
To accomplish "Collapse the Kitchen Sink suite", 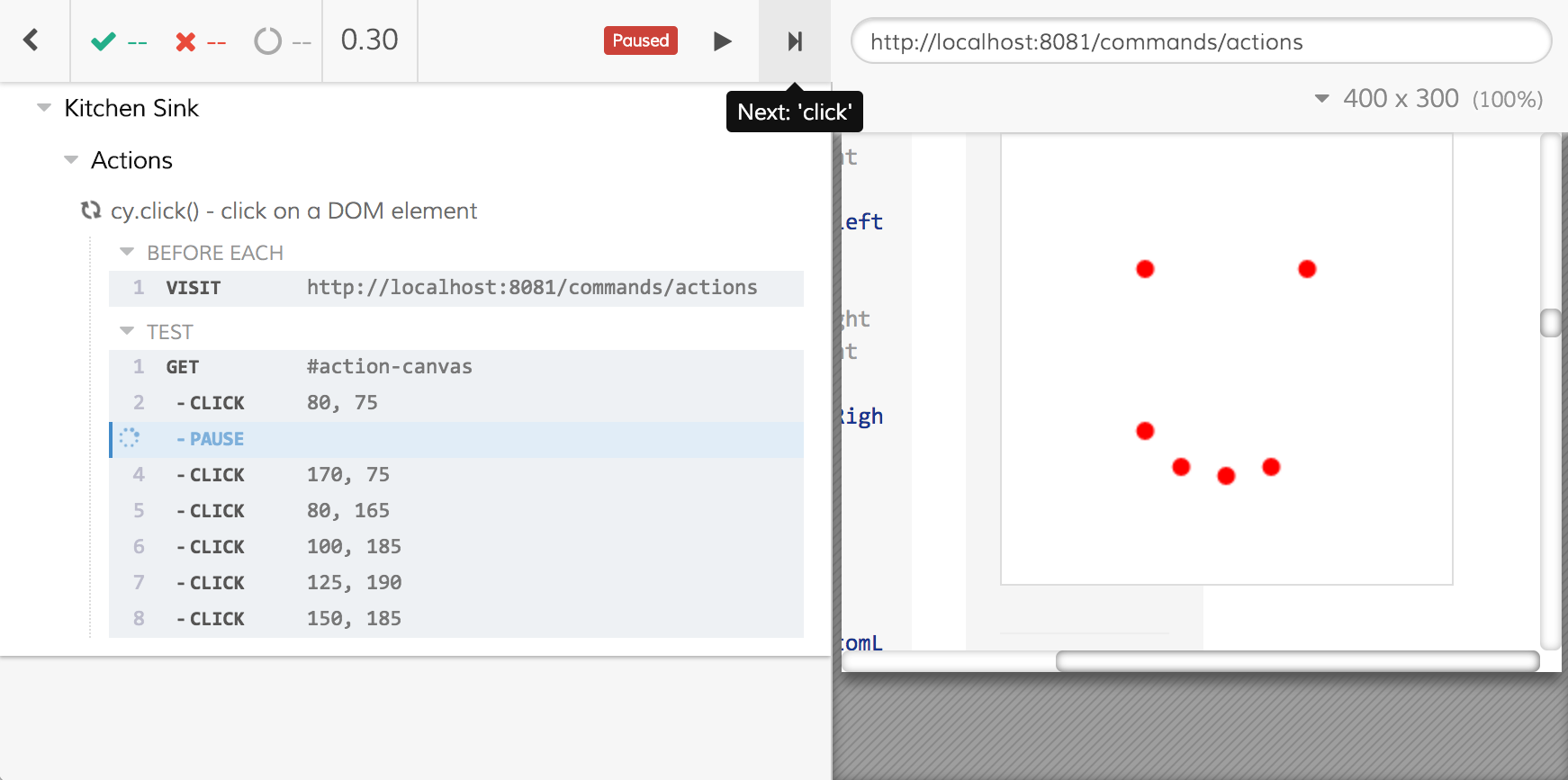I will pos(43,108).
